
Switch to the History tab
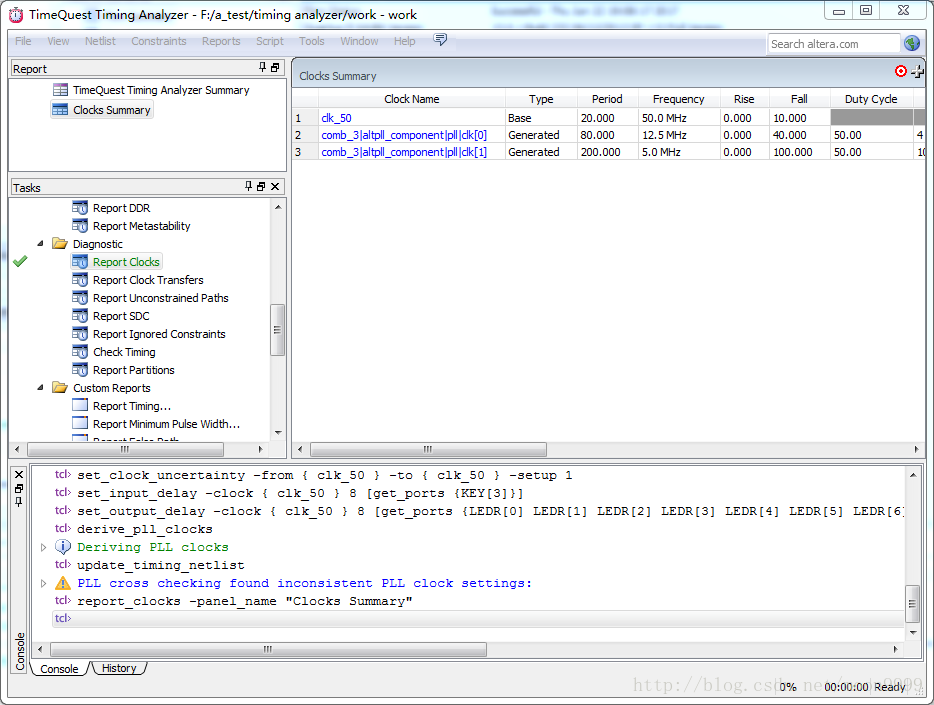tap(119, 668)
